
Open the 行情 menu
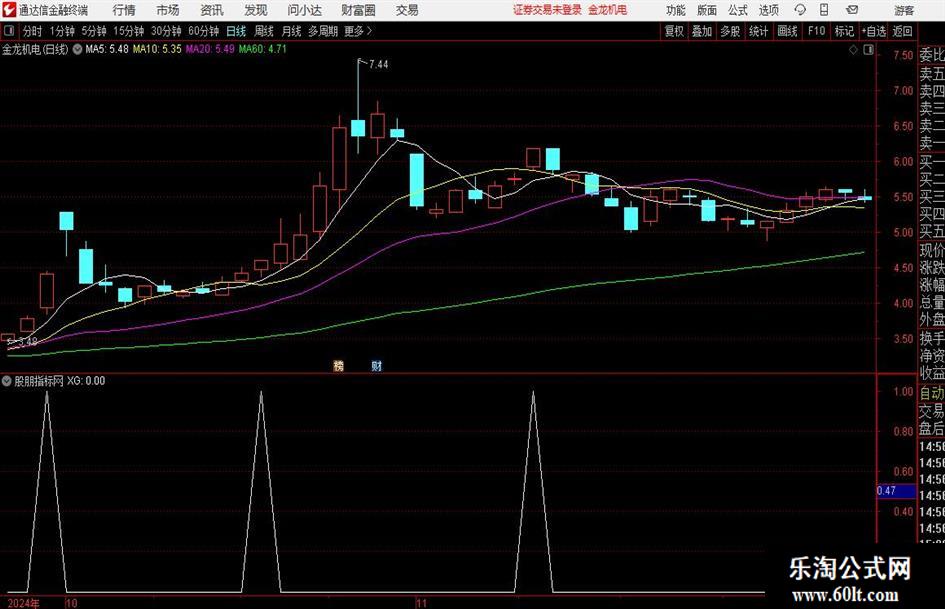[x=124, y=10]
